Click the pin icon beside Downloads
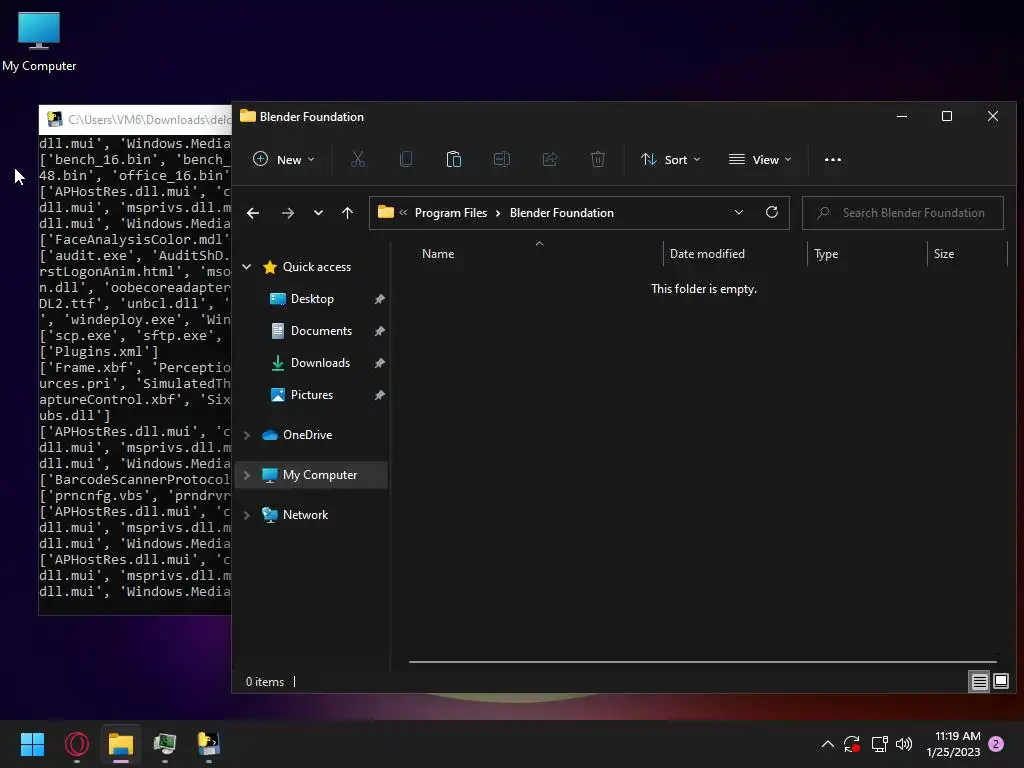The width and height of the screenshot is (1024, 768). [x=379, y=363]
